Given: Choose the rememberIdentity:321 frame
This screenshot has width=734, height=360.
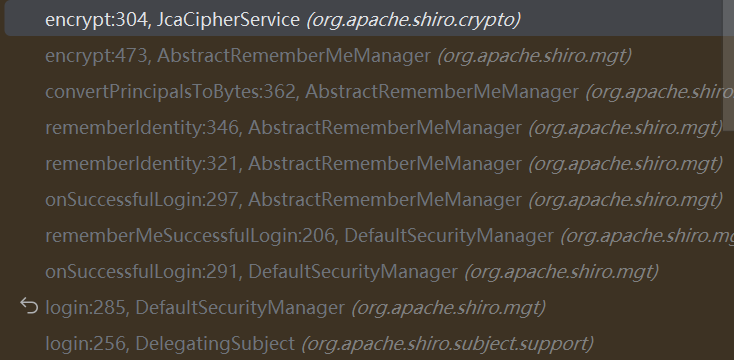Looking at the screenshot, I should coord(364,164).
